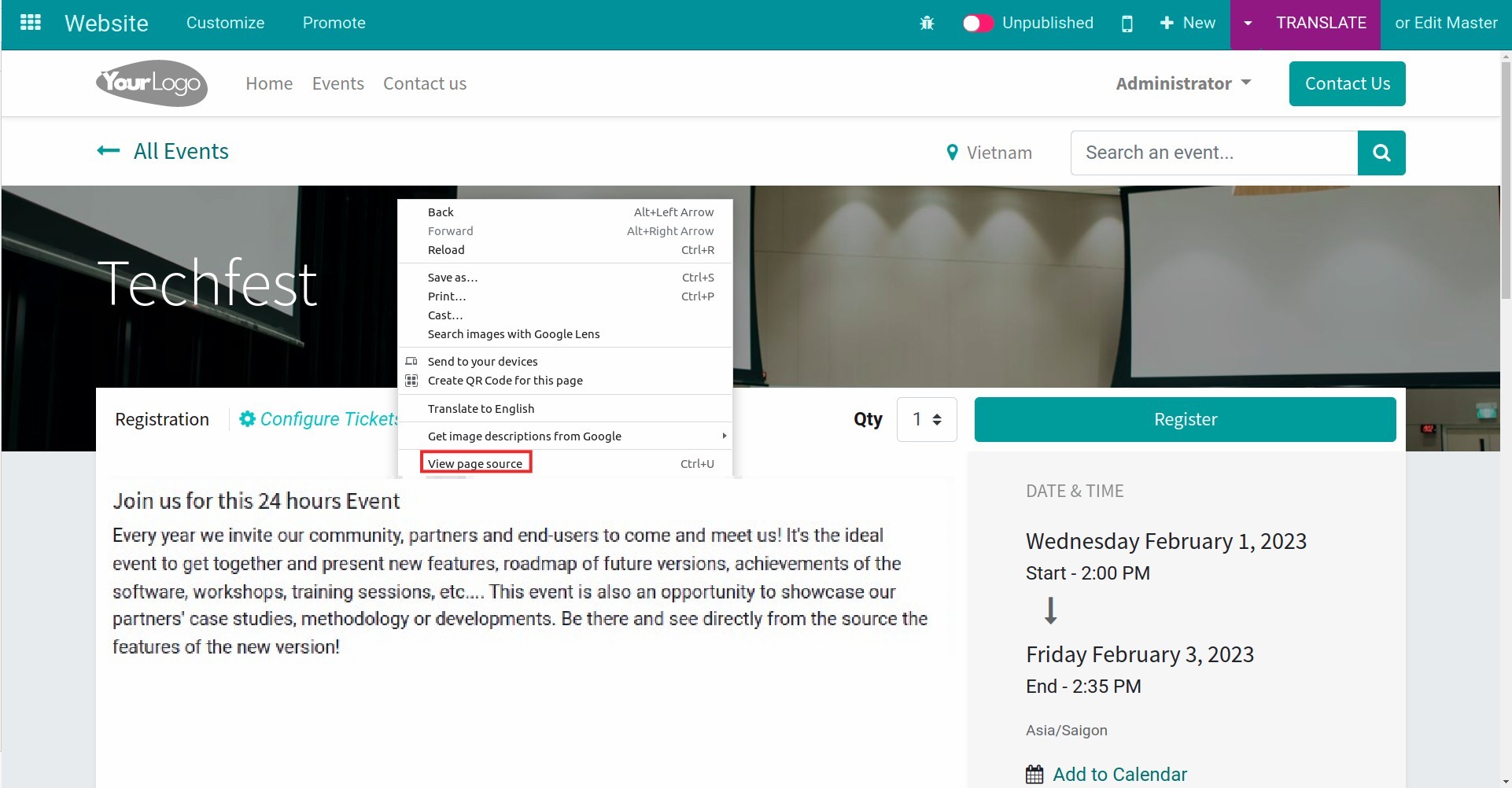Screen dimensions: 1512x788
Task: Select View page source from the menu
Action: pos(476,463)
